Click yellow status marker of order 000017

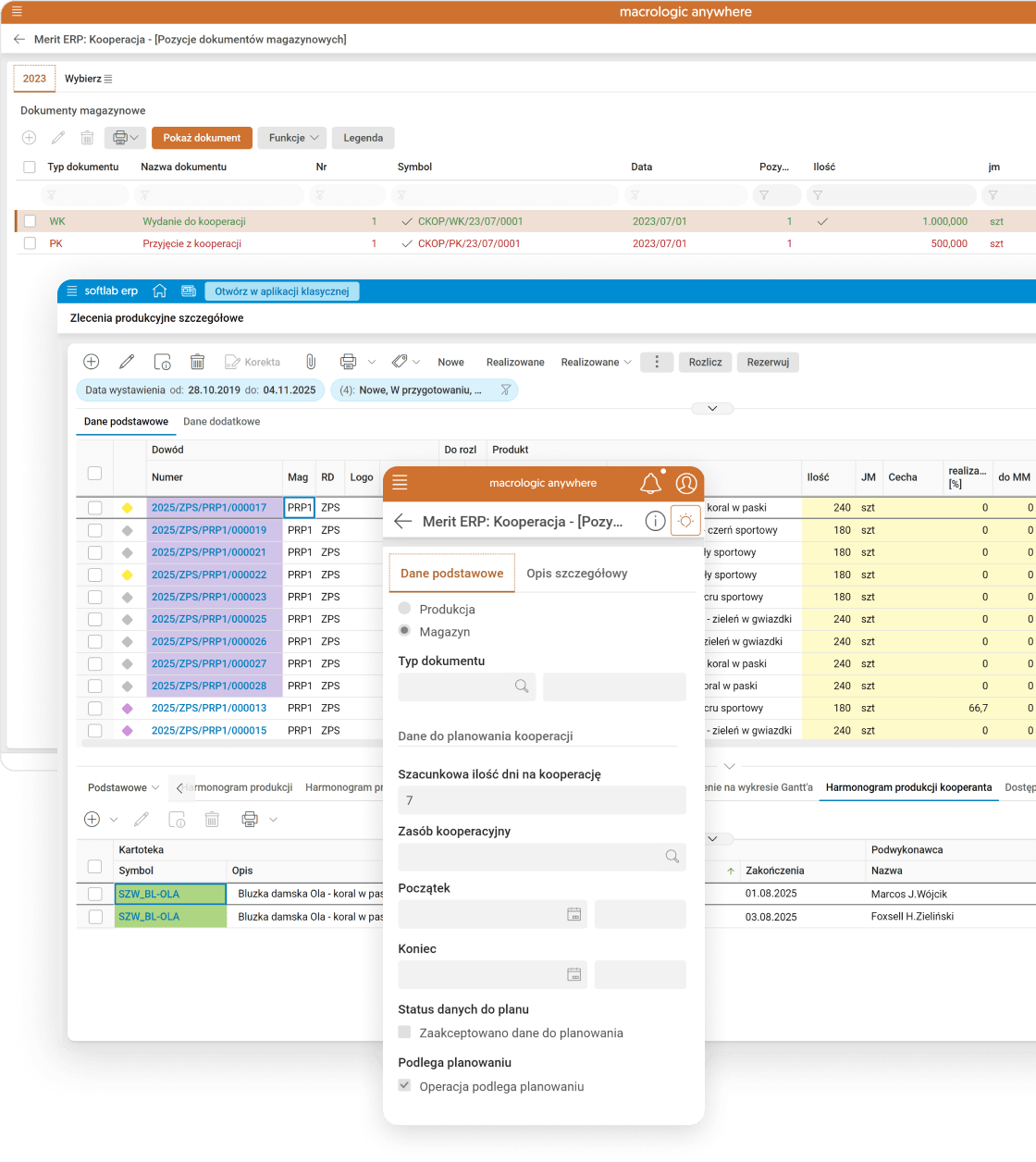128,508
